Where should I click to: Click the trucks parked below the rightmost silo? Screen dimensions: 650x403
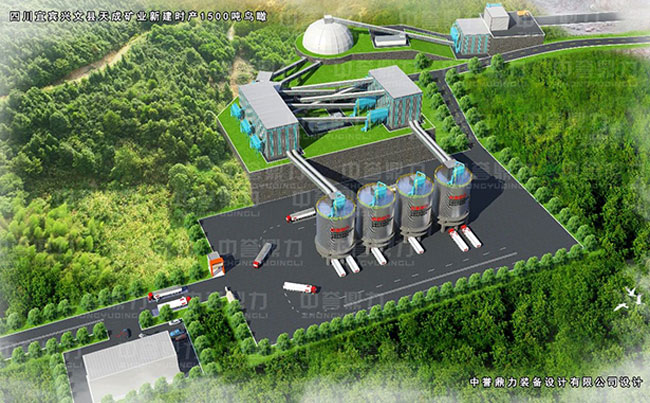point(464,237)
